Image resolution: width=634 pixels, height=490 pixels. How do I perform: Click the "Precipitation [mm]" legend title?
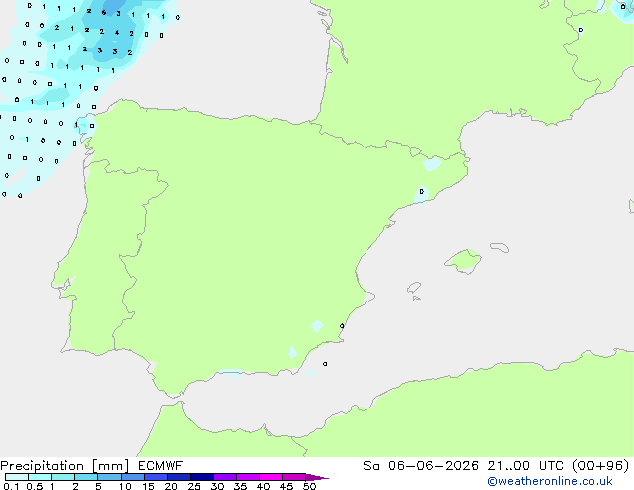[64, 466]
